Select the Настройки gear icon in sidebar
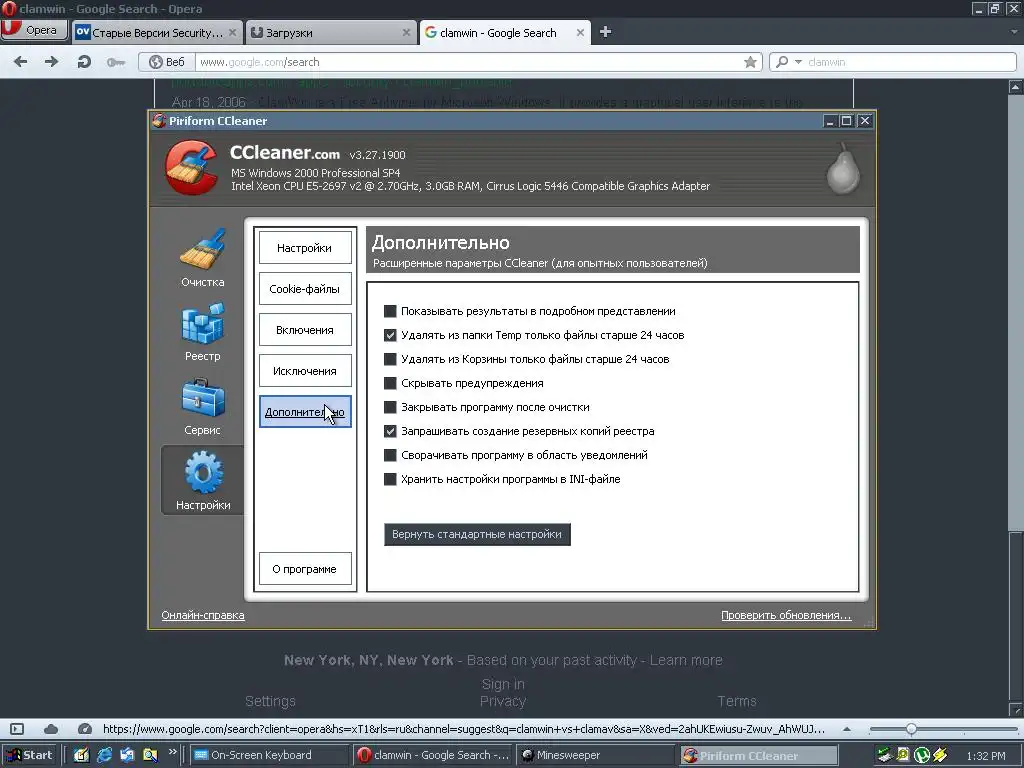1024x768 pixels. pos(203,481)
